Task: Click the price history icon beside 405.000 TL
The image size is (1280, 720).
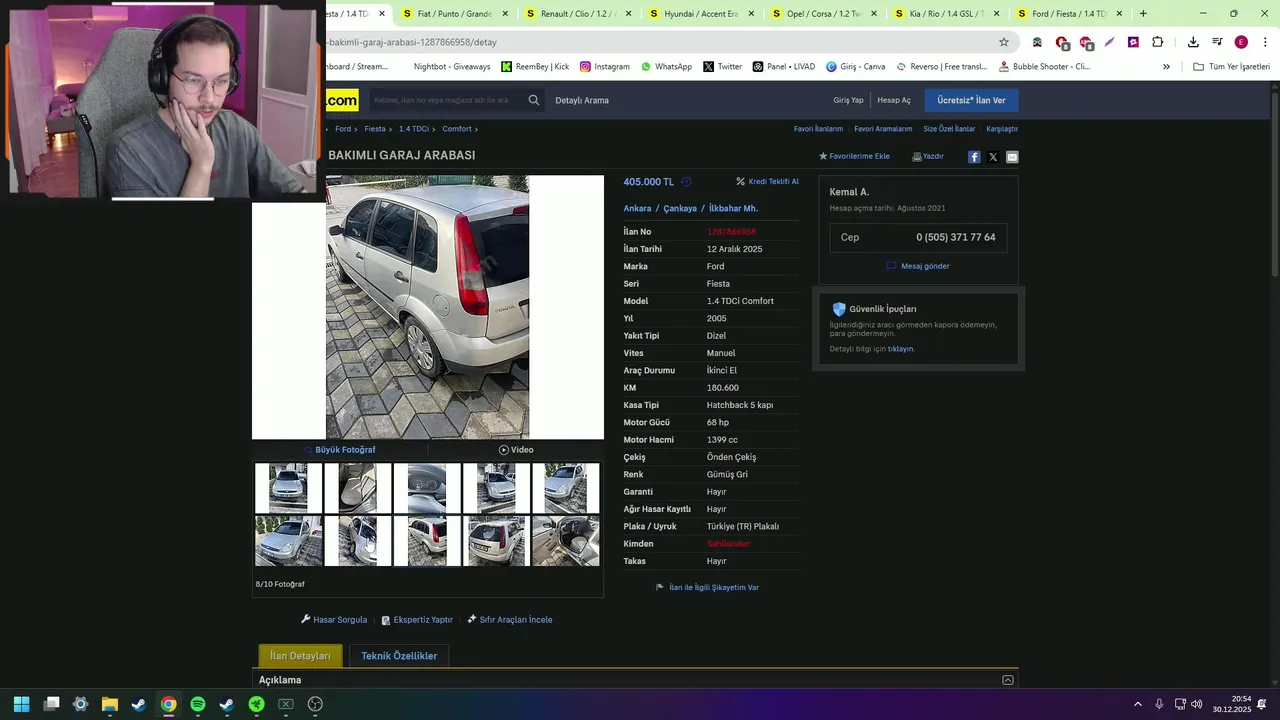Action: point(686,182)
